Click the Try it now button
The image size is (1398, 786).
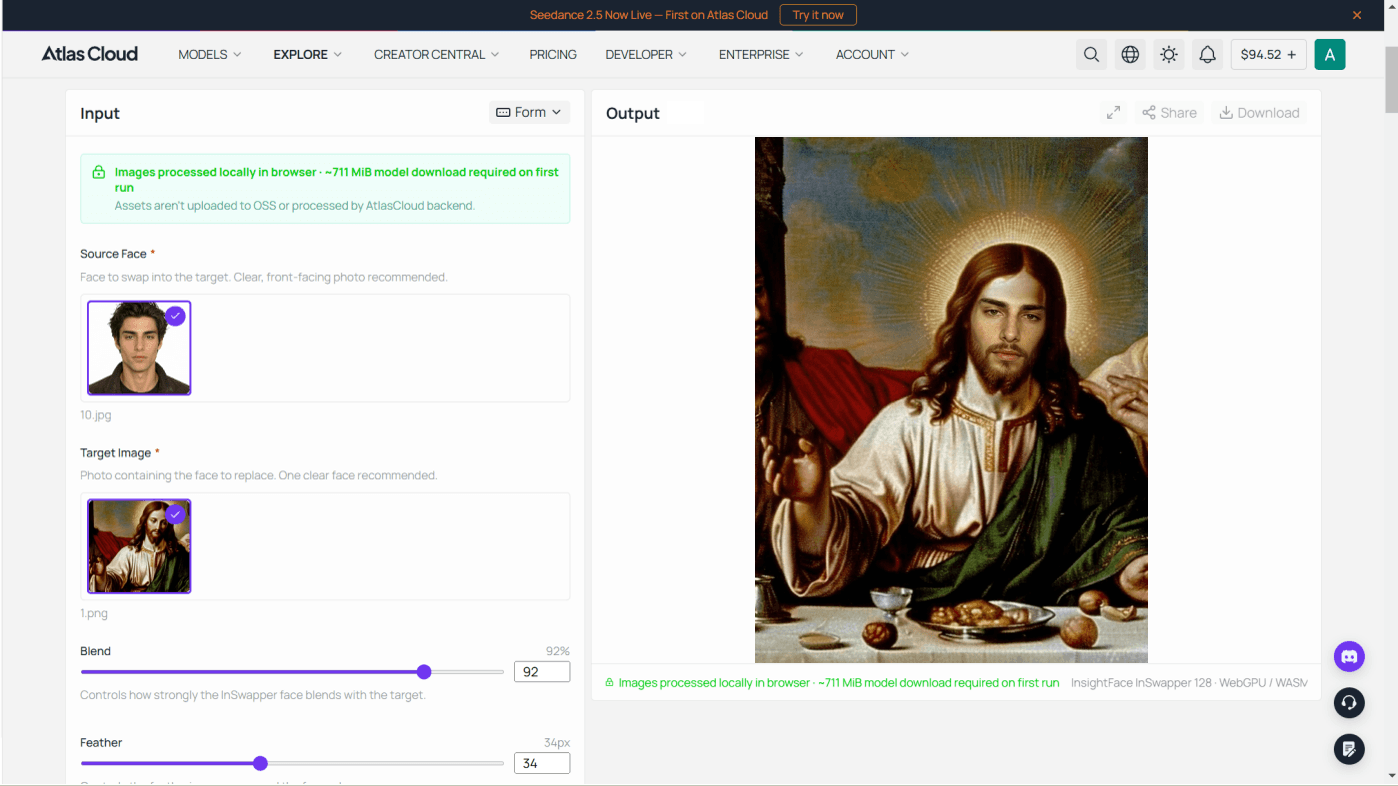tap(818, 15)
